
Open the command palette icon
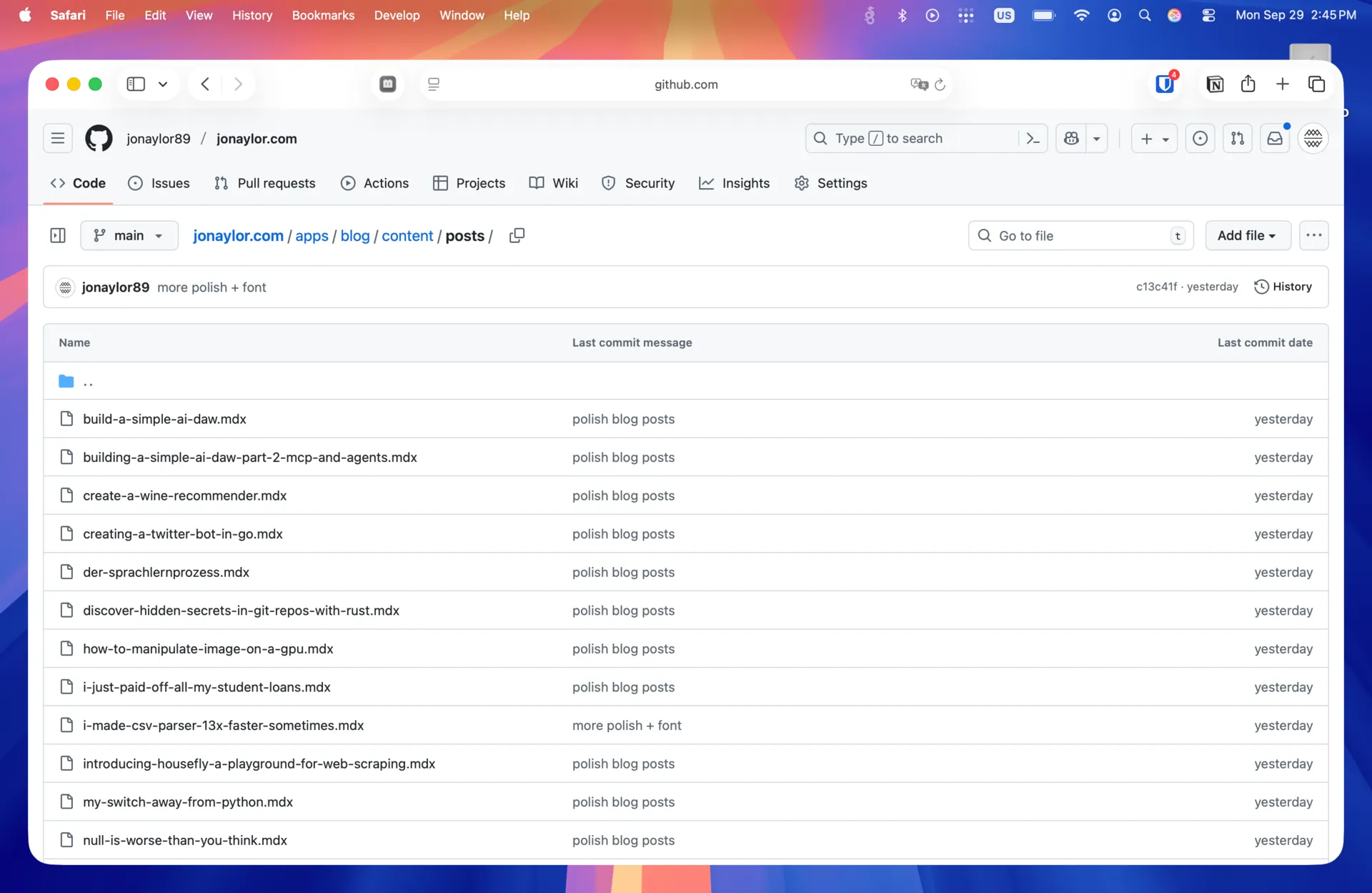(1033, 139)
